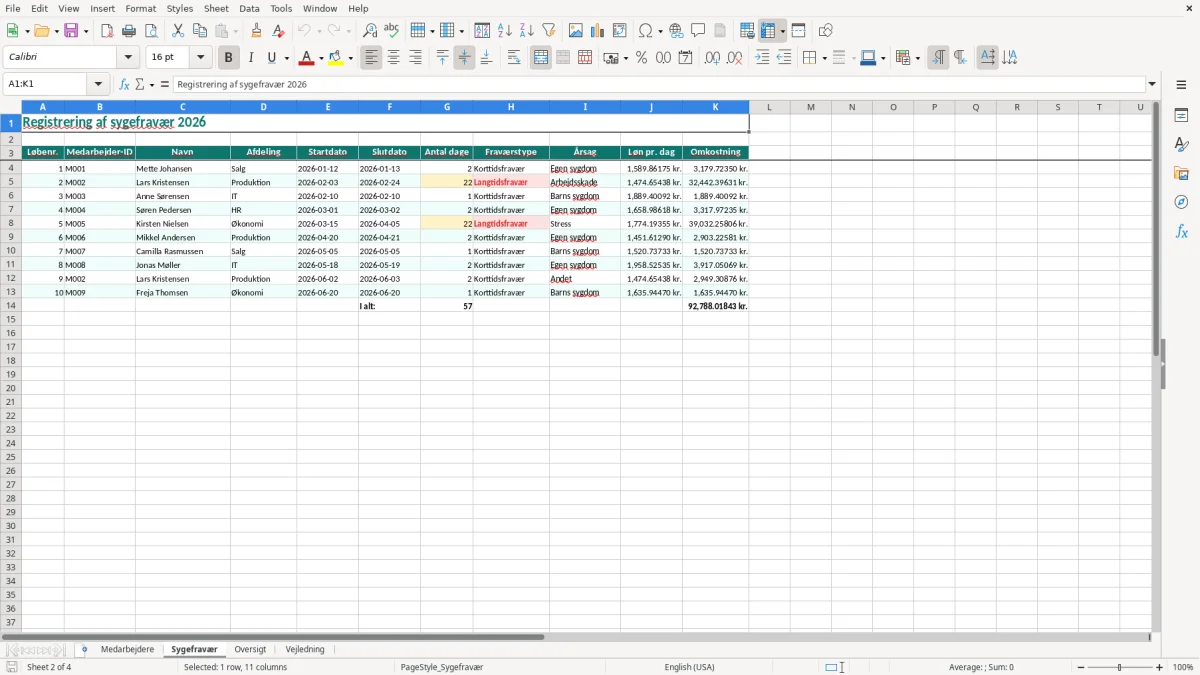Click the Increase Indent icon

pyautogui.click(x=762, y=58)
